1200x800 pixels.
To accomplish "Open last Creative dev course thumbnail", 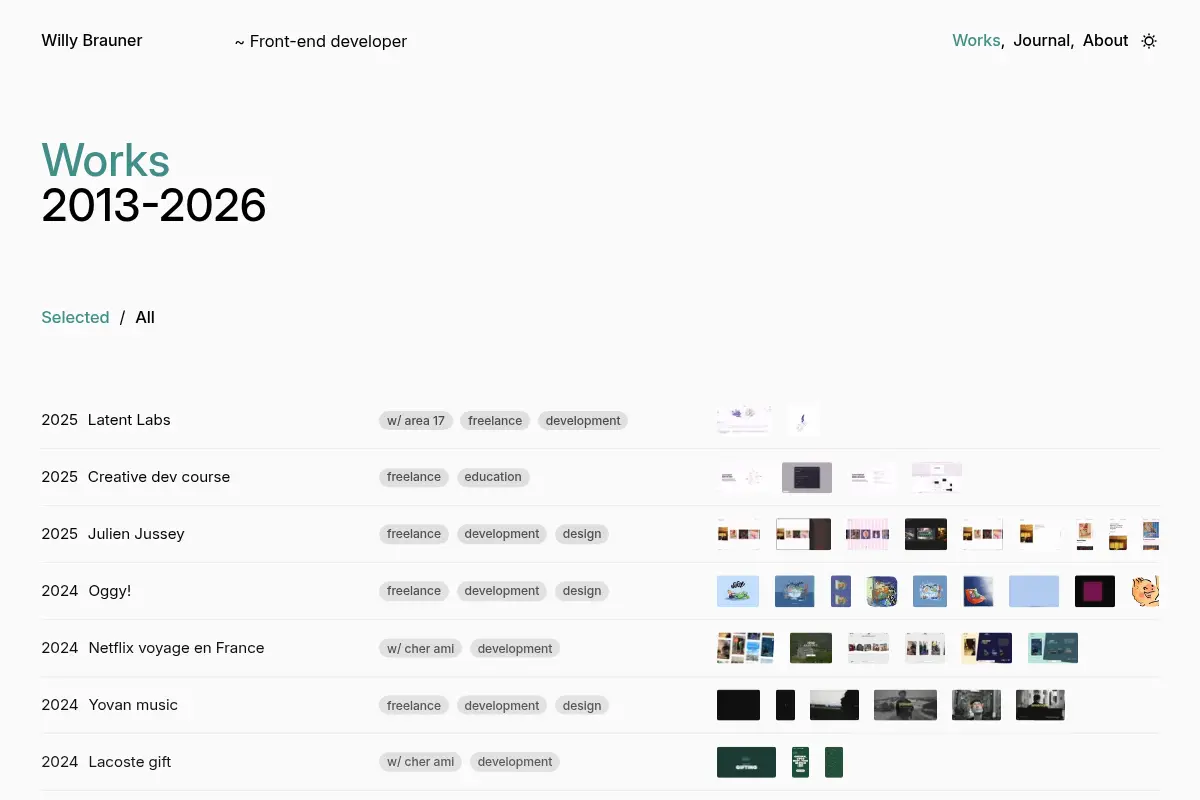I will coord(937,477).
